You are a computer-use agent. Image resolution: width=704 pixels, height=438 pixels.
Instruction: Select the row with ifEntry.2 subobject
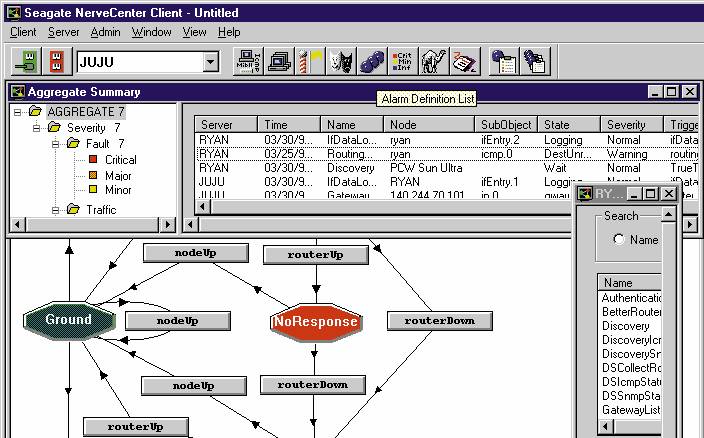(x=447, y=140)
